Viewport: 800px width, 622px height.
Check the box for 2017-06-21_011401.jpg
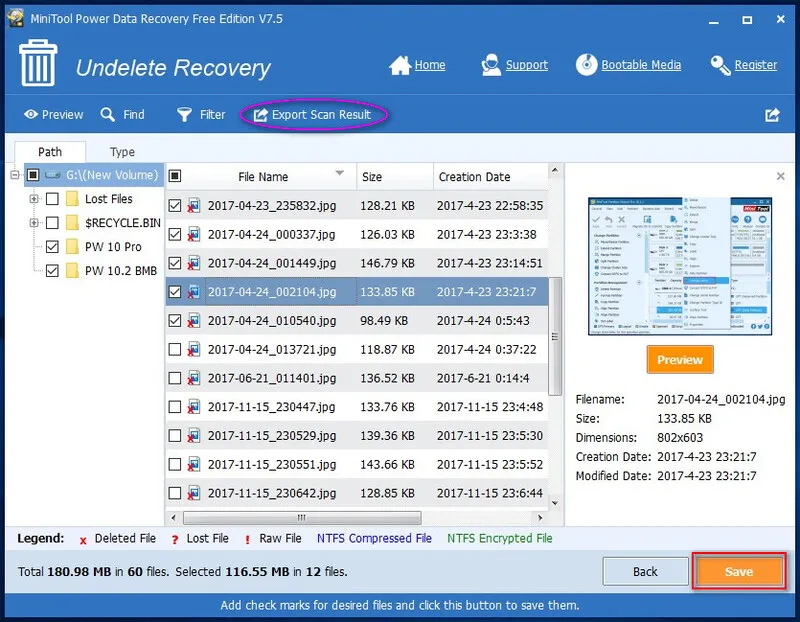tap(175, 378)
